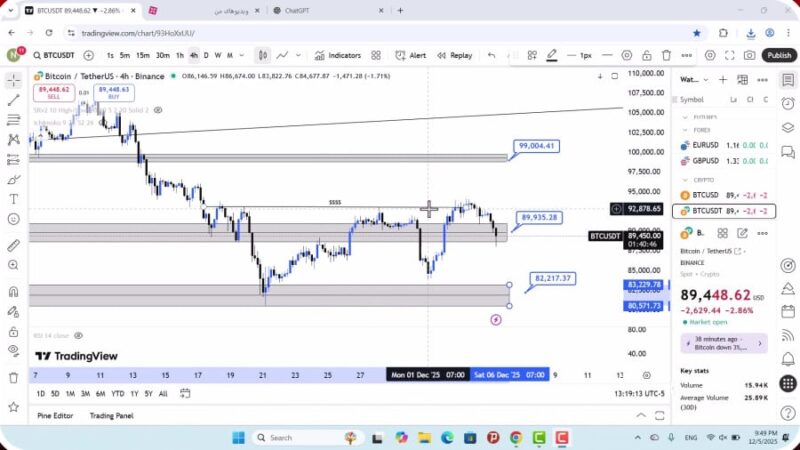
Task: Toggle visibility of the RSI indicator
Action: [x=79, y=336]
